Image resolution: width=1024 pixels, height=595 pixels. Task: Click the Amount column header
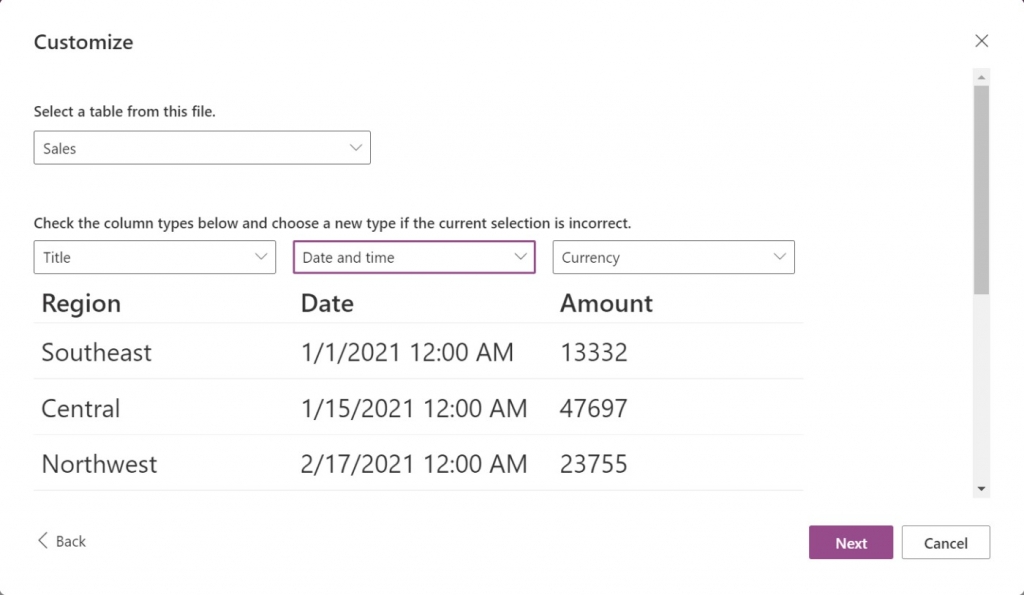(x=605, y=303)
